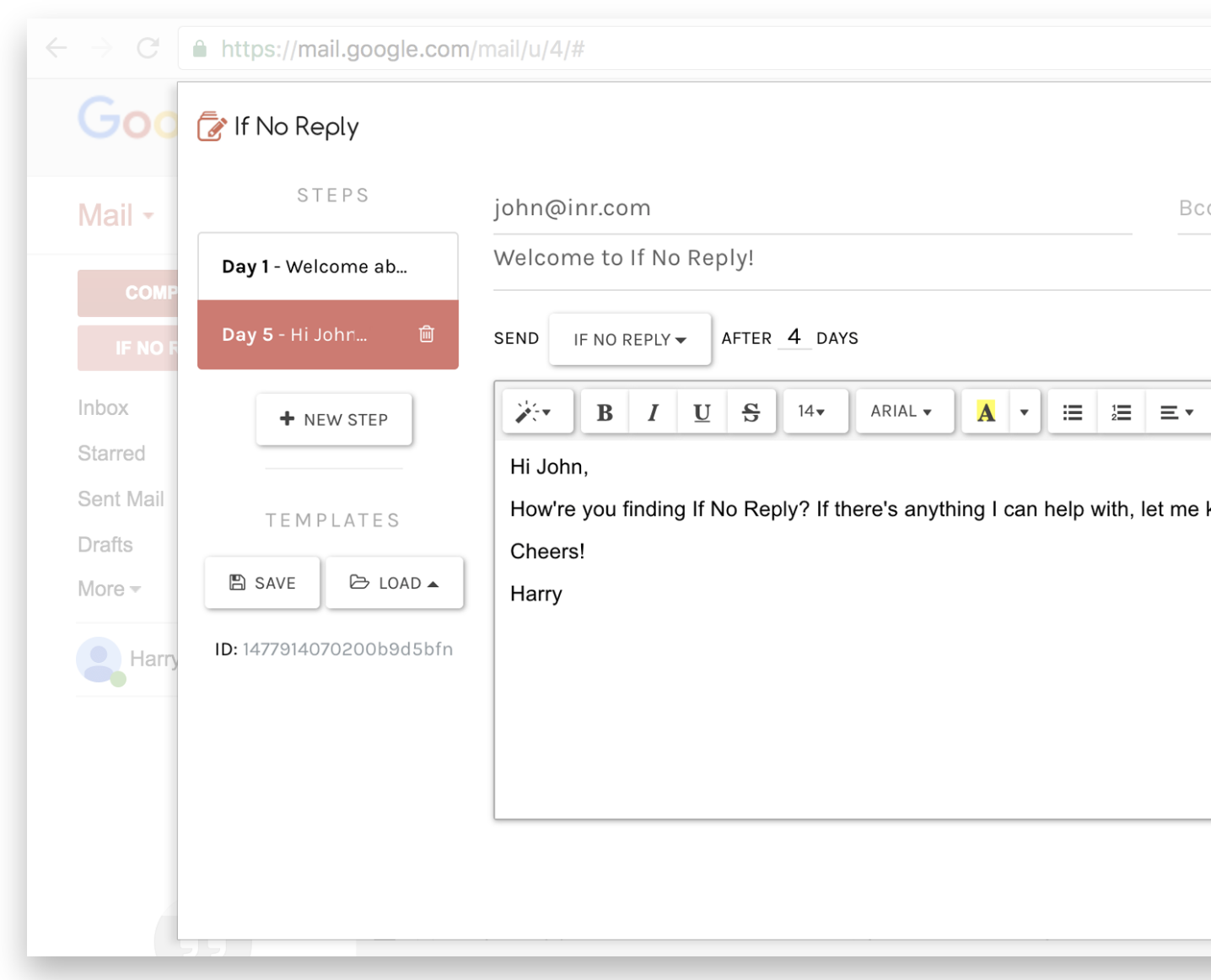Screen dimensions: 1211x980
Task: Open the Gmail Inbox folder
Action: [x=103, y=408]
